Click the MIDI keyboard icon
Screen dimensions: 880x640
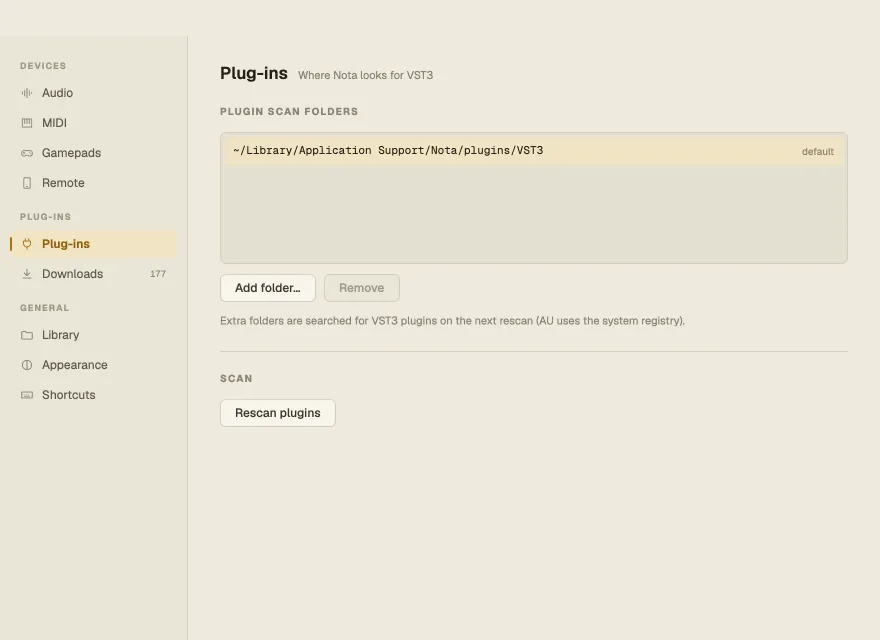[x=26, y=123]
